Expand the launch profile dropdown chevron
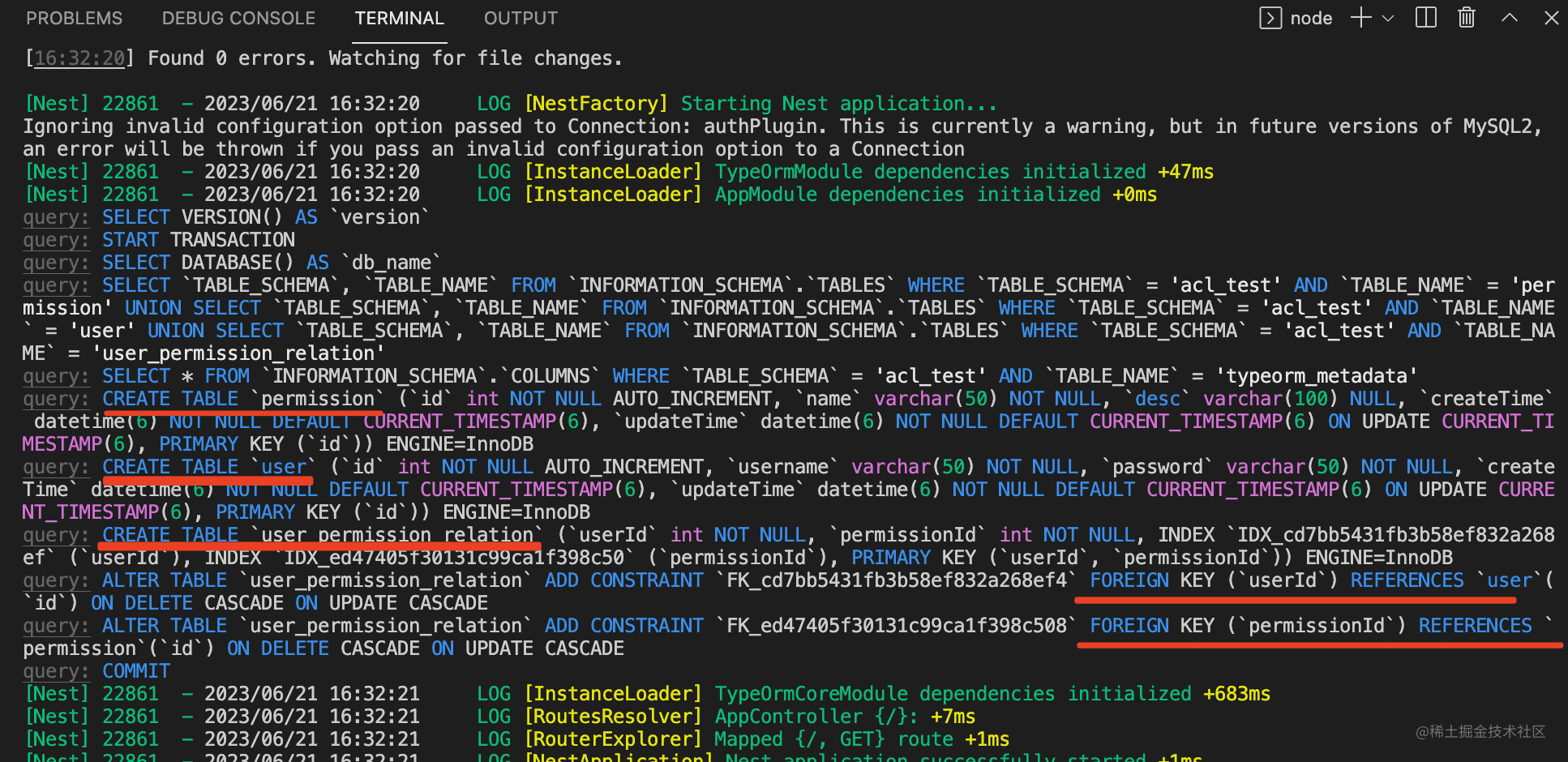Viewport: 1568px width, 762px height. (1388, 18)
